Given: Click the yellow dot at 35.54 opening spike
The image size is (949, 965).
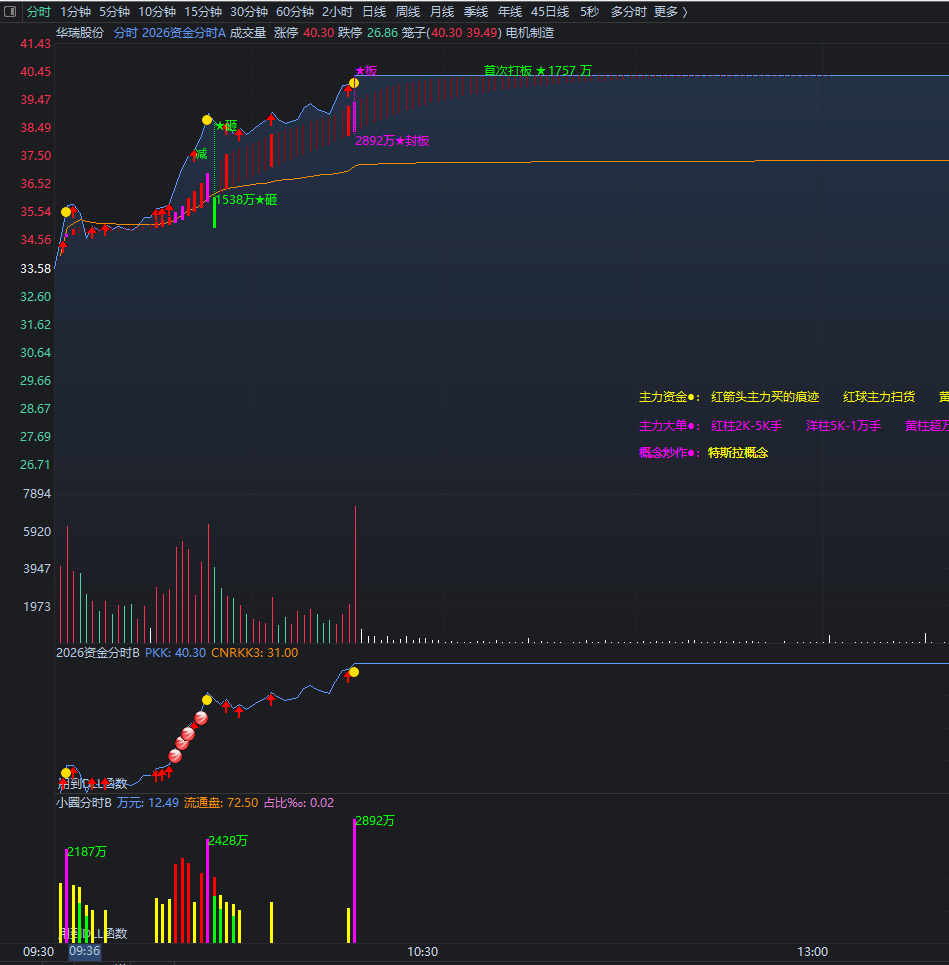Looking at the screenshot, I should pos(66,212).
